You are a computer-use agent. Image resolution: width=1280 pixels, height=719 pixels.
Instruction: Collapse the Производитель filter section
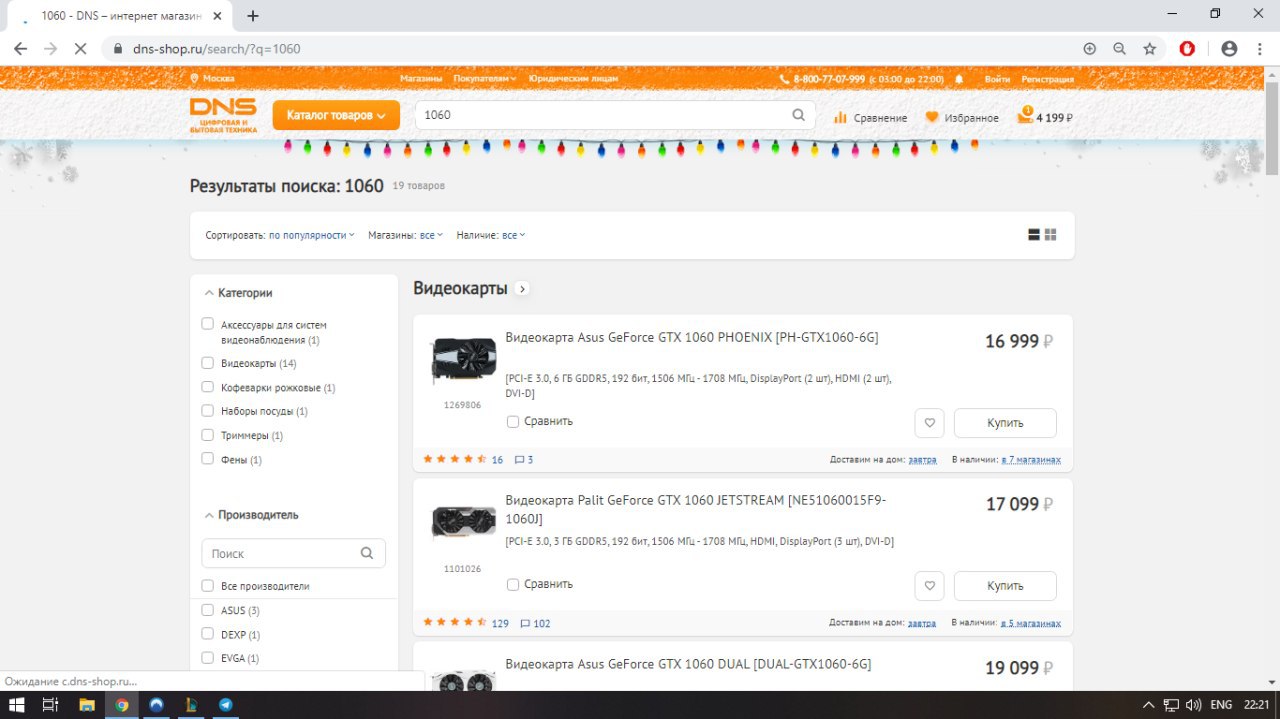point(251,515)
